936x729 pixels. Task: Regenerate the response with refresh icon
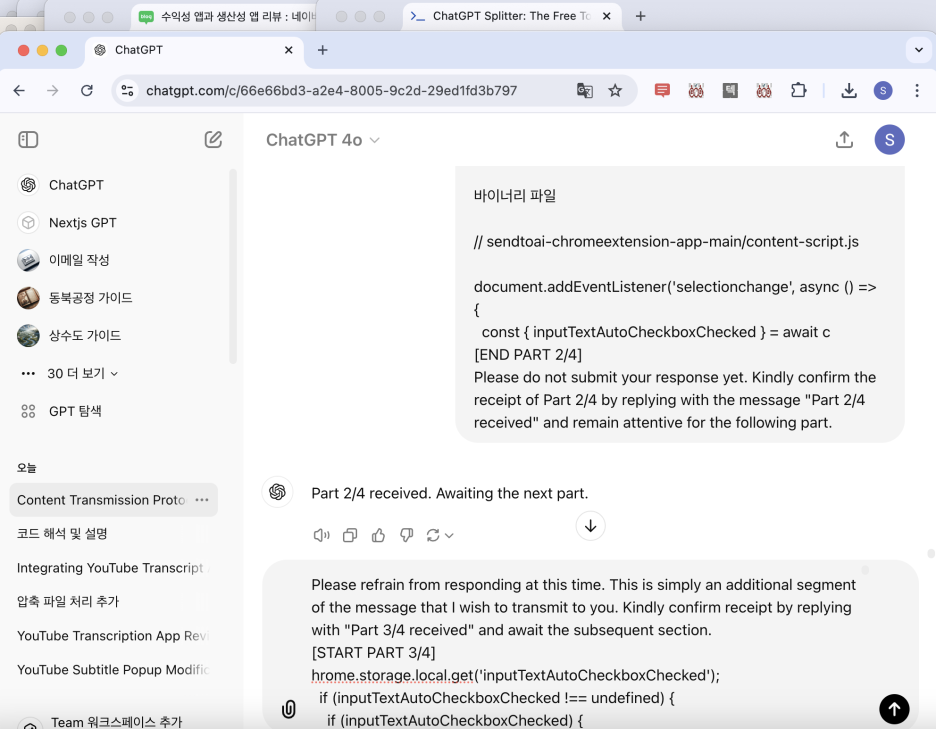[433, 536]
